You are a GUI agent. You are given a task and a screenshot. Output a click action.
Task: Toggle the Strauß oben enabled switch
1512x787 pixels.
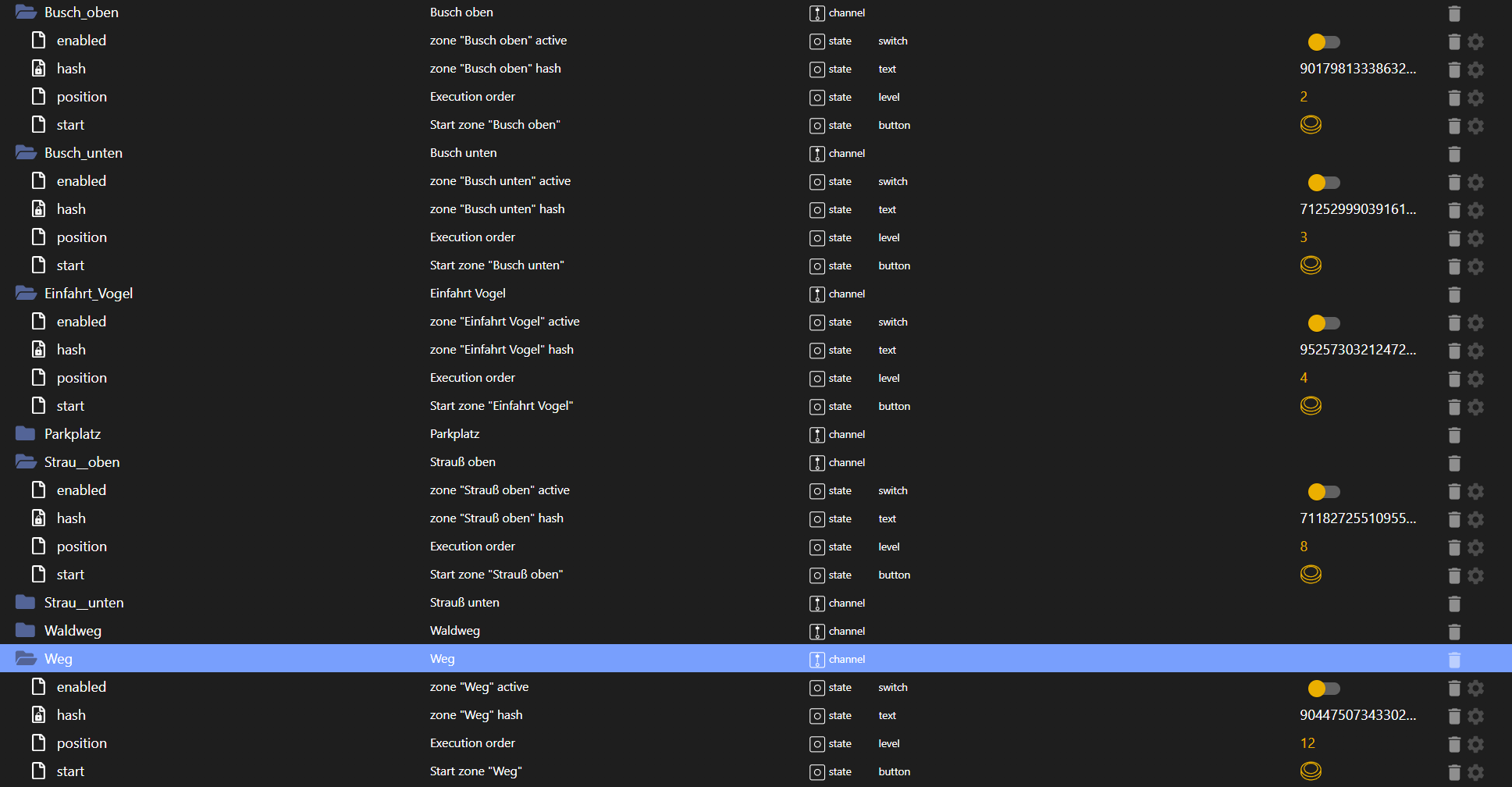pos(1323,491)
